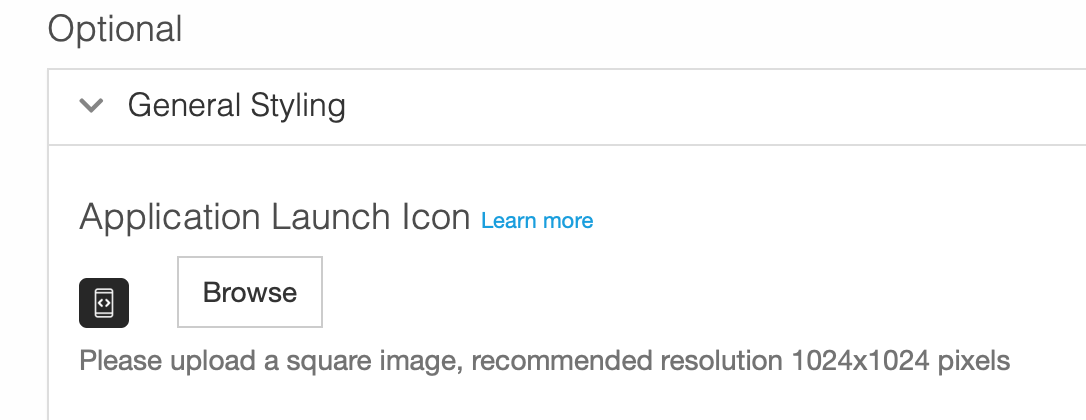Click the current launch icon thumbnail

(104, 303)
